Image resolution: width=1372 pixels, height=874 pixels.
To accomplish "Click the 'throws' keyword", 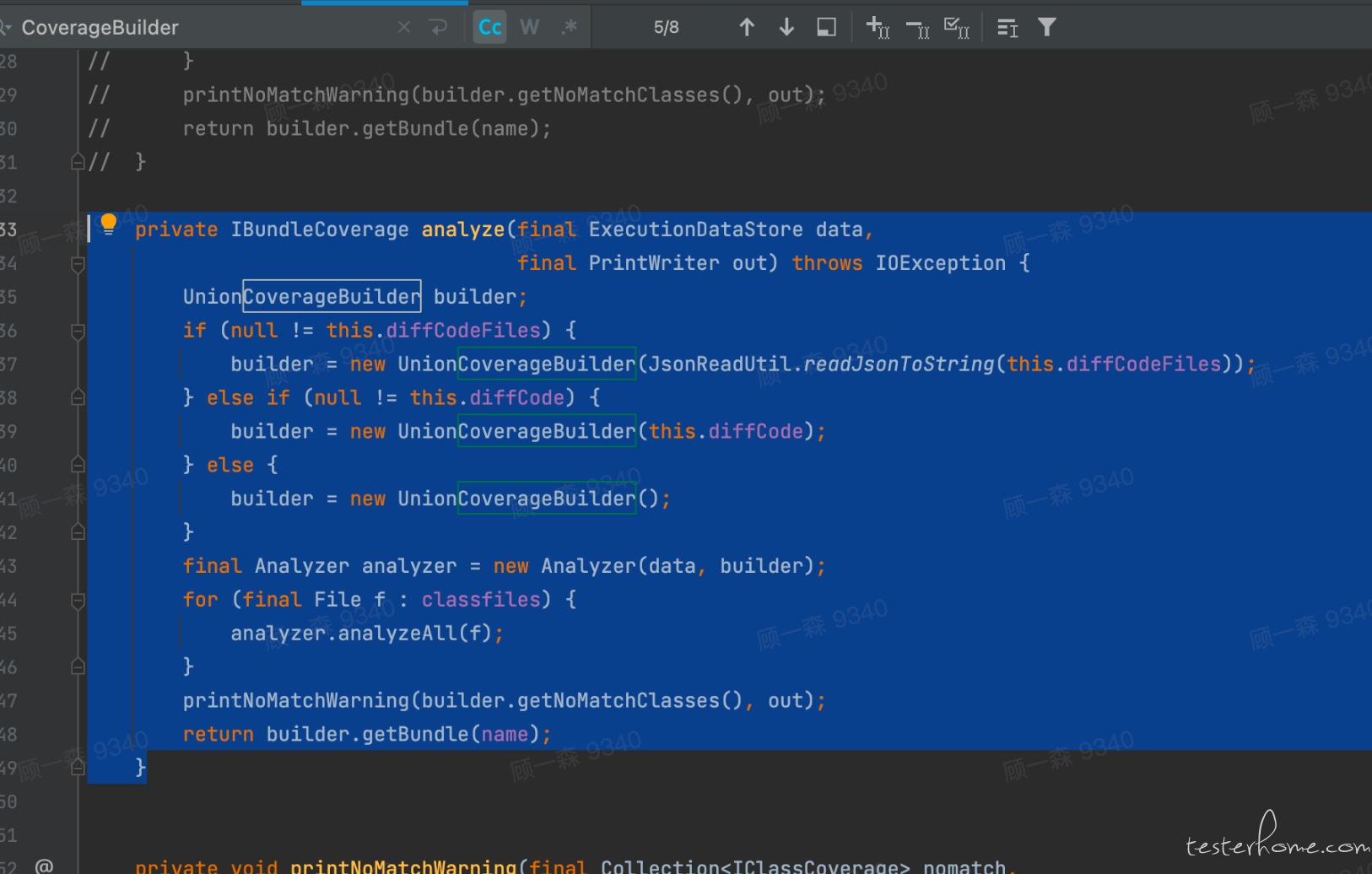I will coord(827,263).
